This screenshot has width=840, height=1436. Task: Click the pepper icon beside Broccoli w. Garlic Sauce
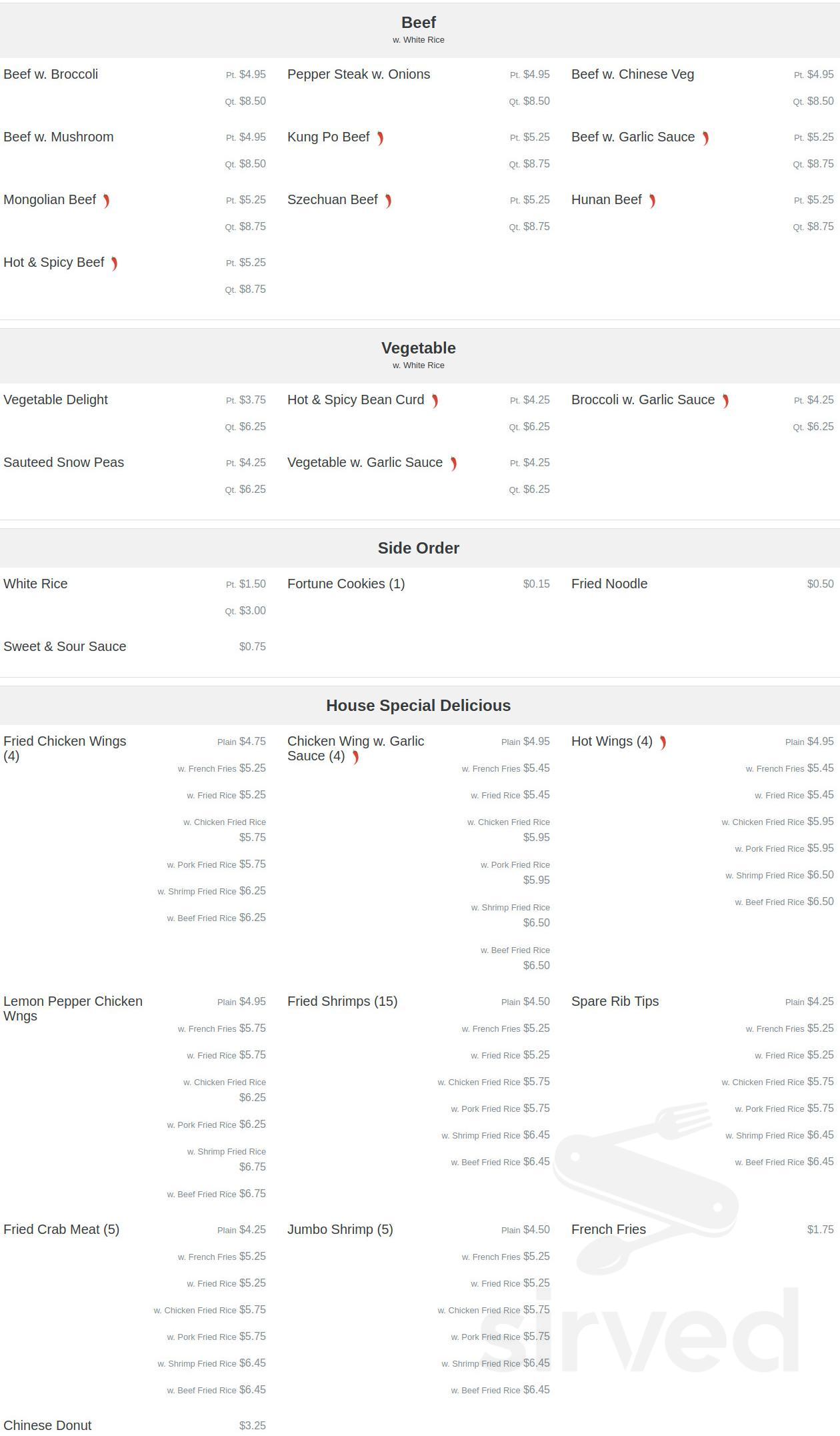pos(725,401)
